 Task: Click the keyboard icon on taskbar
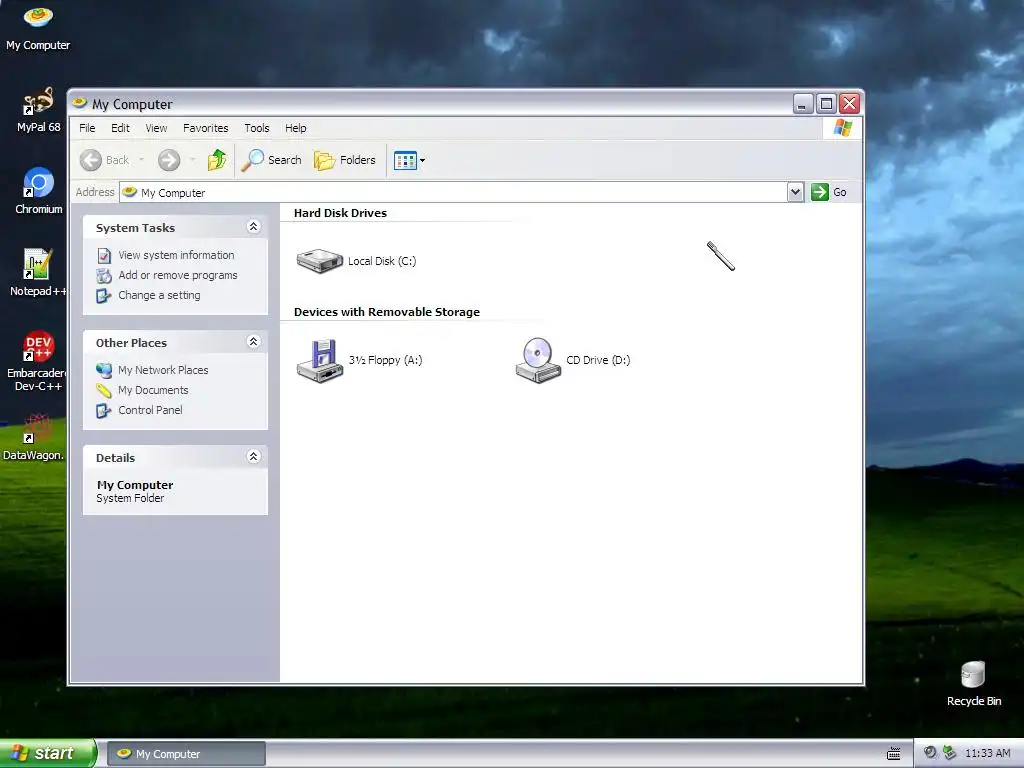(x=893, y=754)
